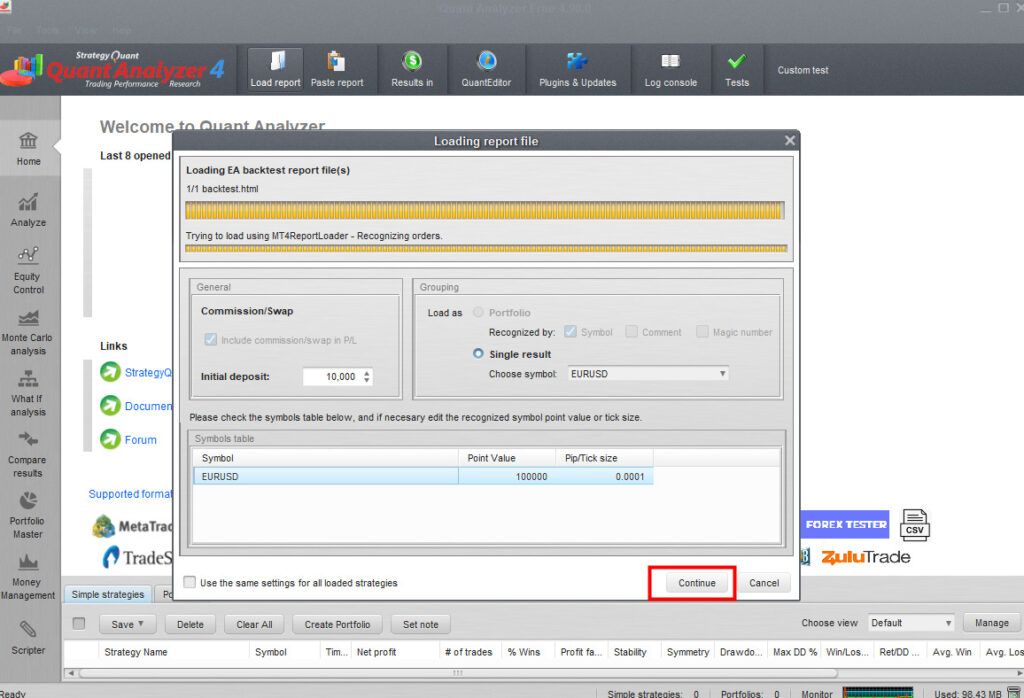The height and width of the screenshot is (698, 1024).
Task: Show the Log console
Action: [x=671, y=69]
